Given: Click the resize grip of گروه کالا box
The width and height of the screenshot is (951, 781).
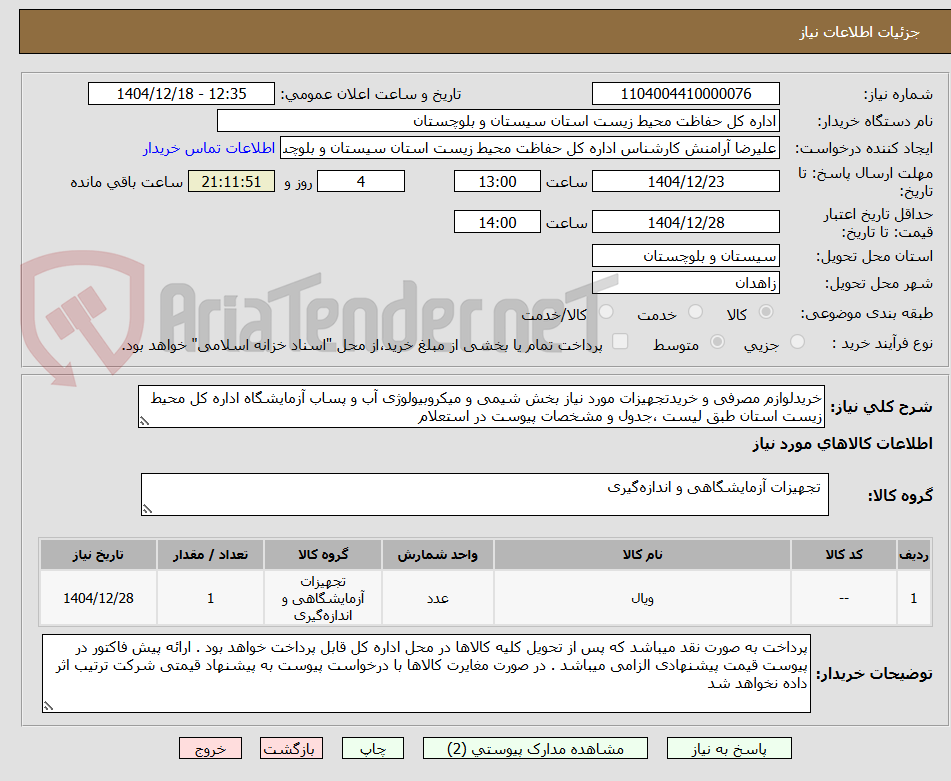Looking at the screenshot, I should tap(146, 509).
